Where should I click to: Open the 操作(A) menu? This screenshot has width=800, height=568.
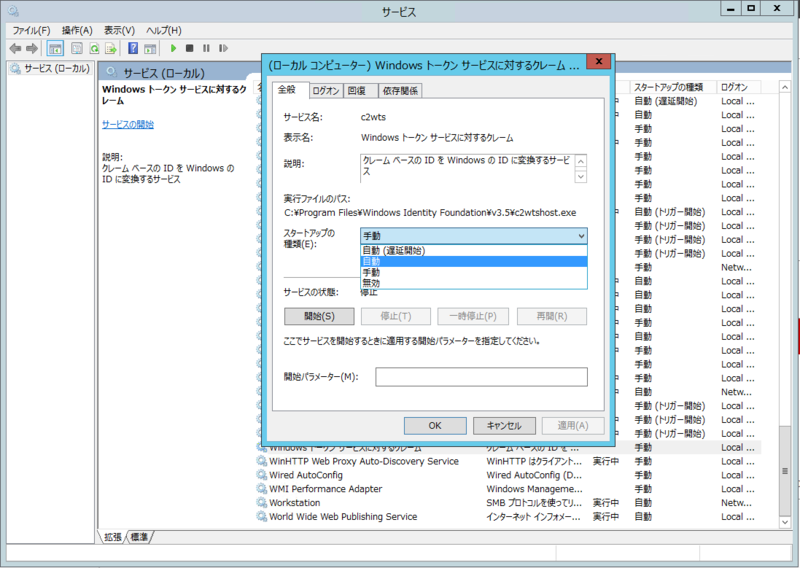[77, 30]
